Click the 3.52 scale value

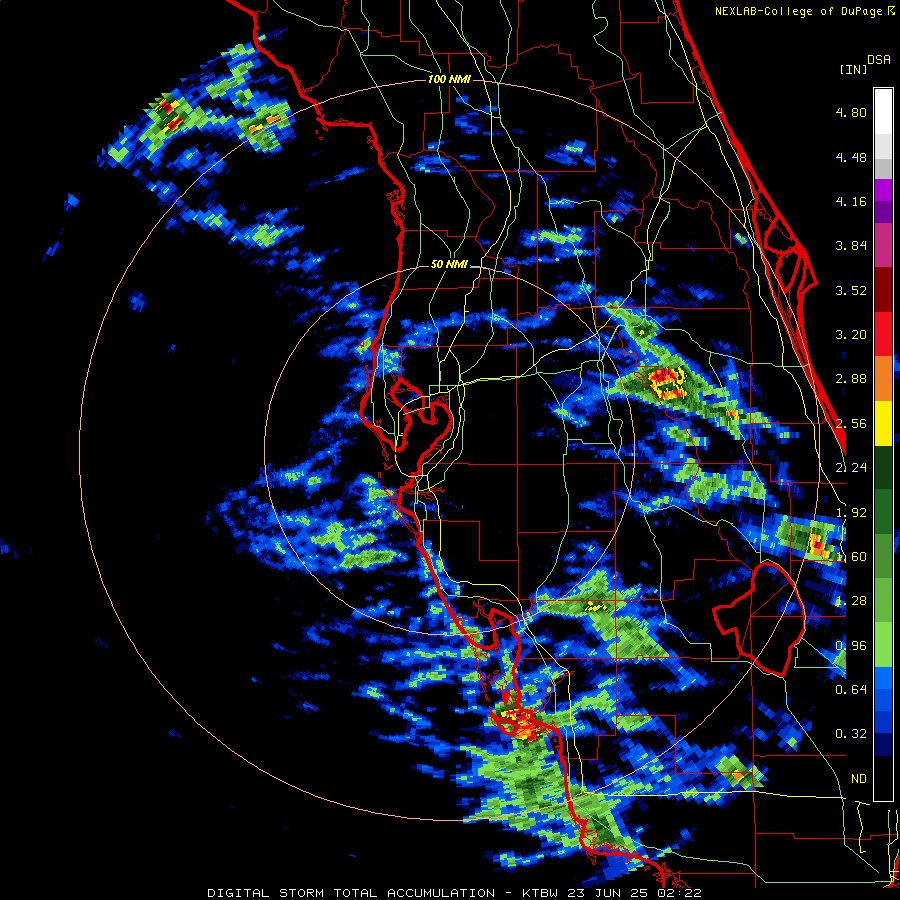pos(851,290)
